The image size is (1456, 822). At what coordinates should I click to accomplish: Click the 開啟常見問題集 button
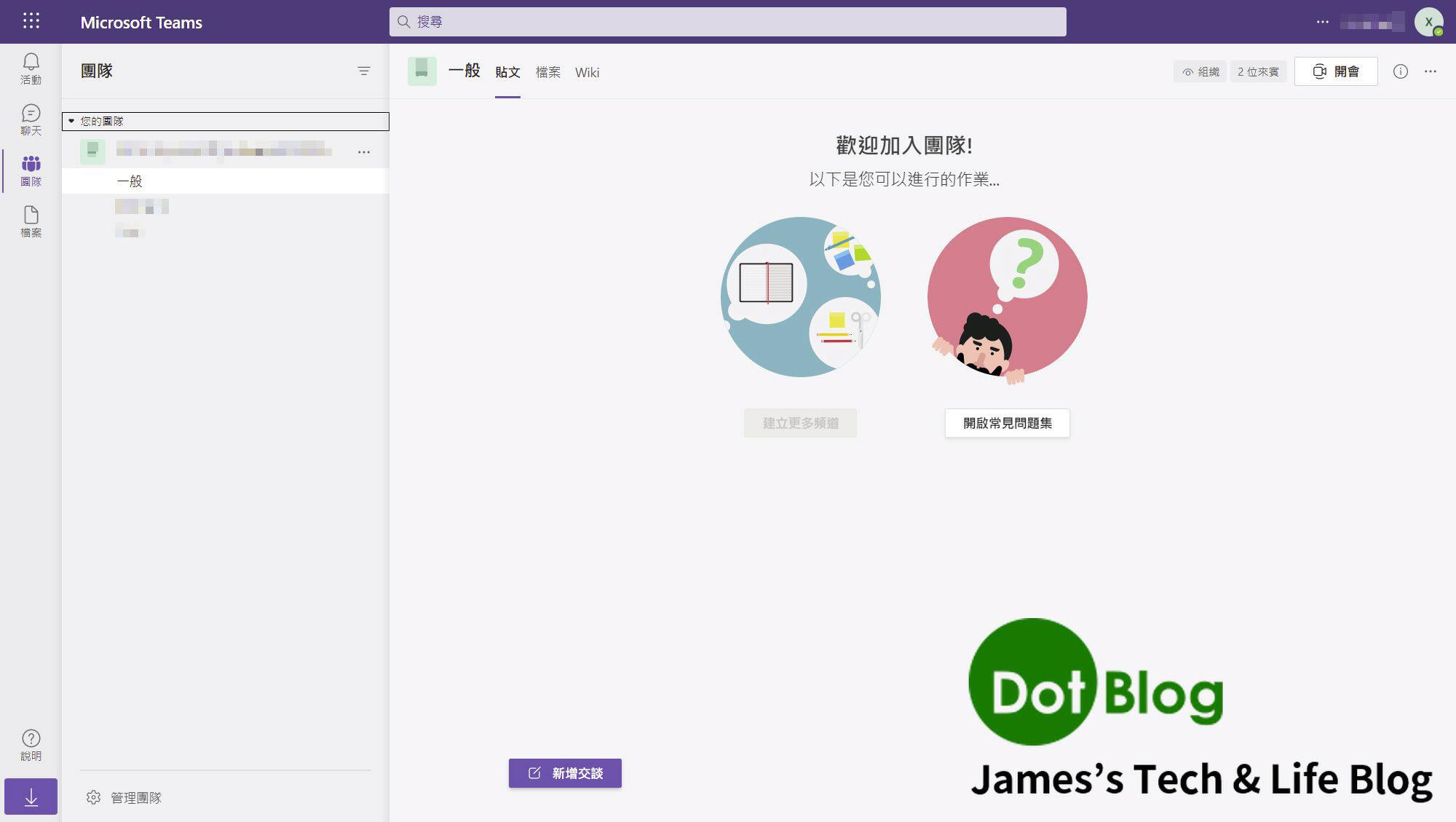click(1007, 423)
